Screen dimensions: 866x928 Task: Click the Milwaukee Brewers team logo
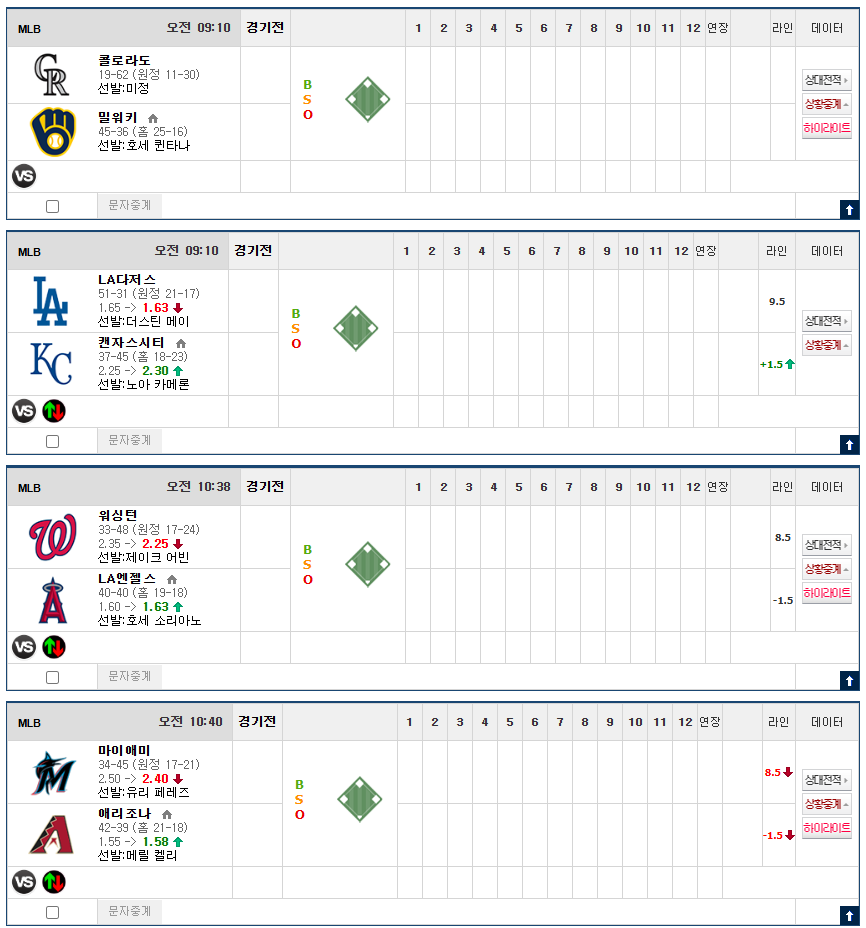[53, 132]
